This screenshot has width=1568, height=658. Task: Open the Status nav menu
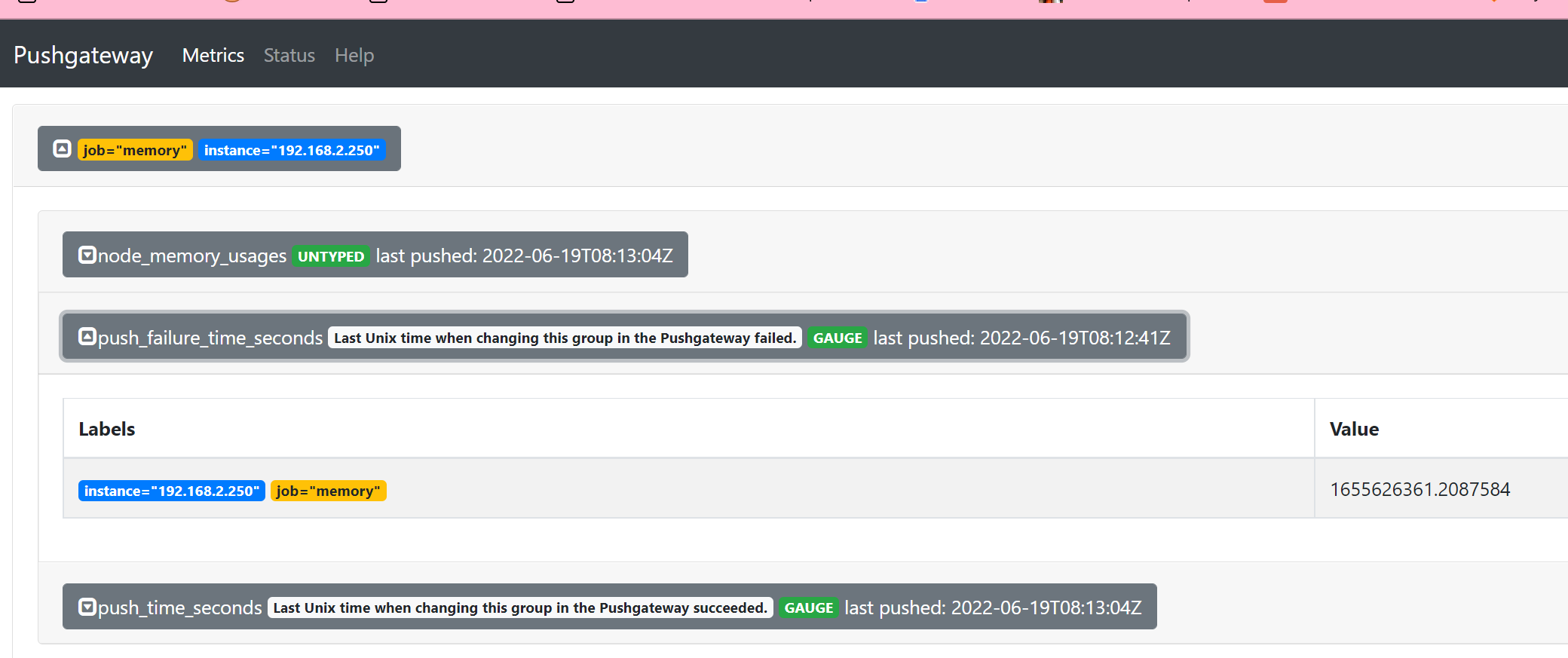tap(289, 55)
